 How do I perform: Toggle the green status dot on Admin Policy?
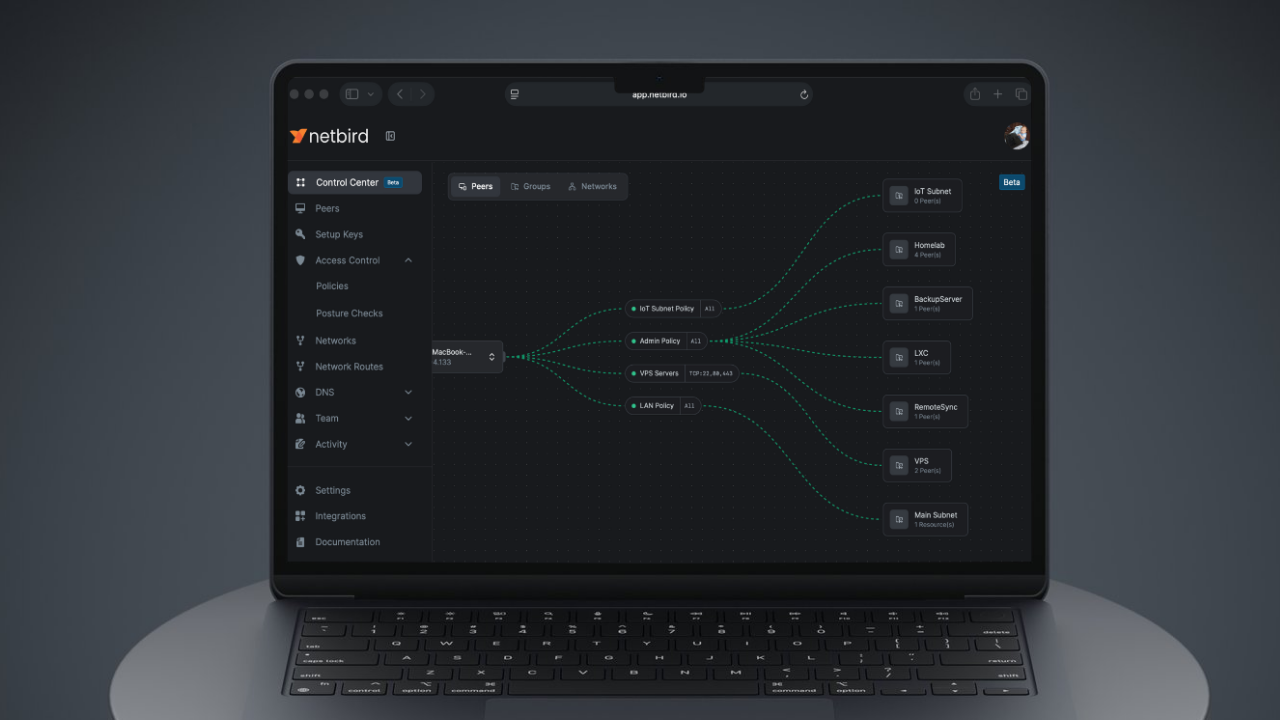[631, 341]
